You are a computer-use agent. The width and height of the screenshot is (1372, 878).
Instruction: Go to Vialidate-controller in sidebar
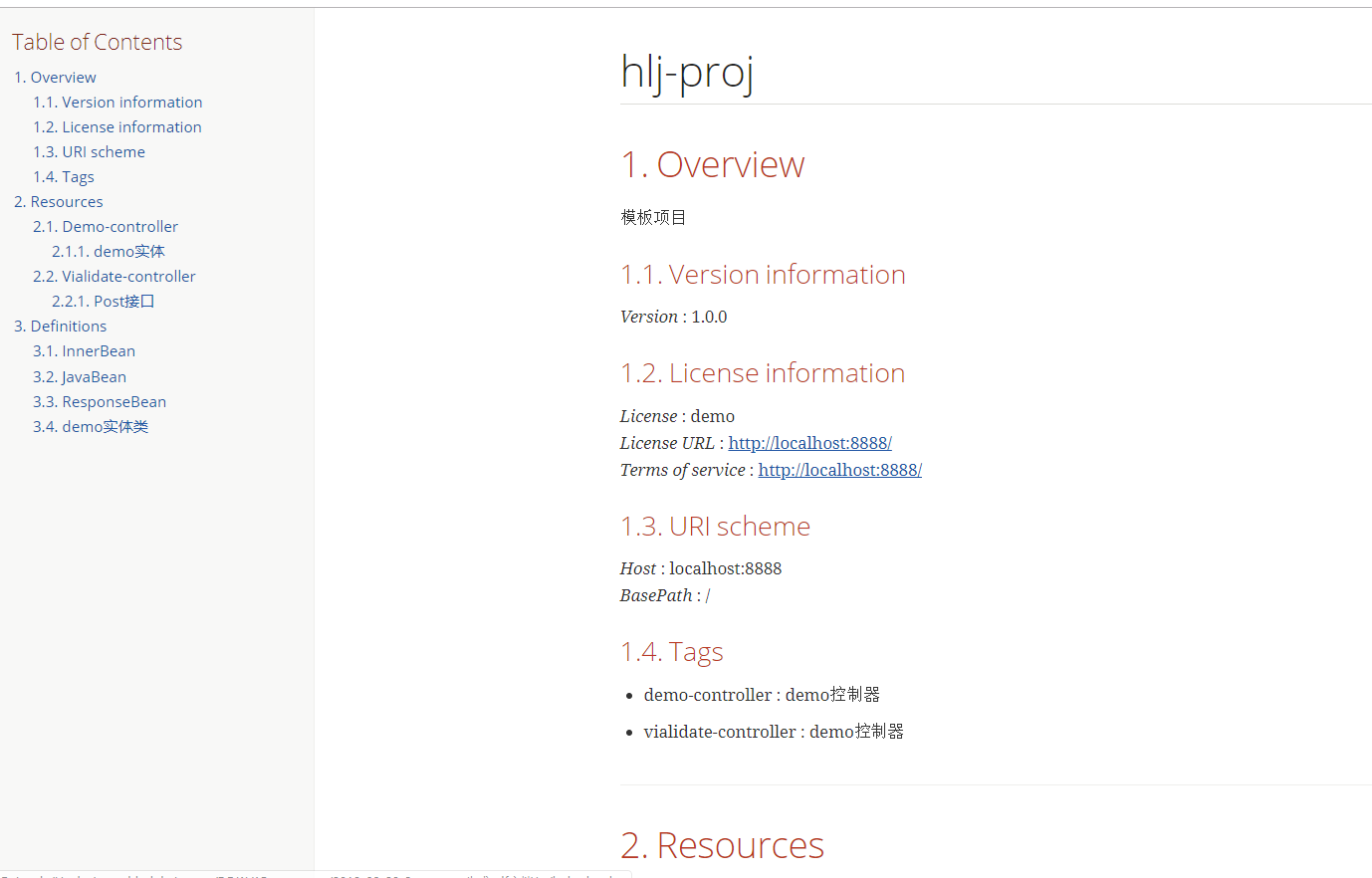click(x=114, y=277)
